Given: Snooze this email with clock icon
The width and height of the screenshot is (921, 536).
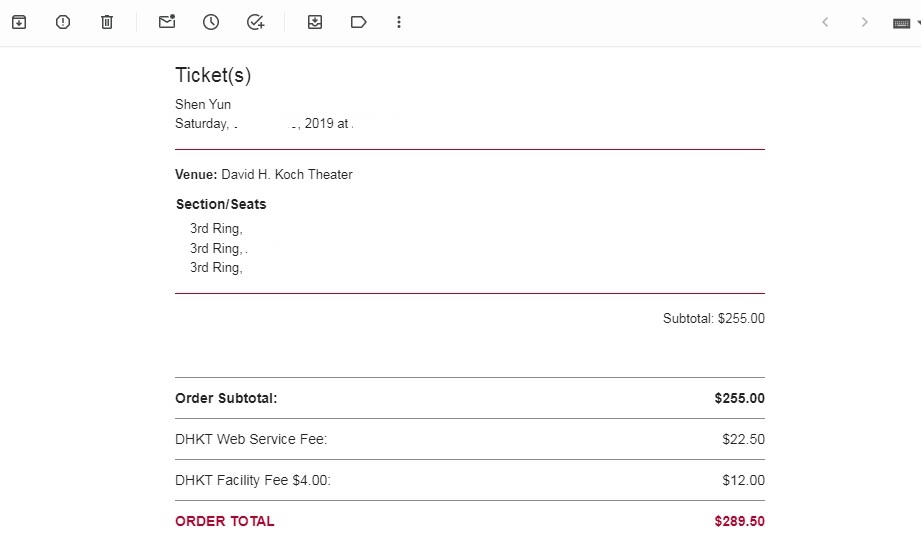Looking at the screenshot, I should pos(211,22).
